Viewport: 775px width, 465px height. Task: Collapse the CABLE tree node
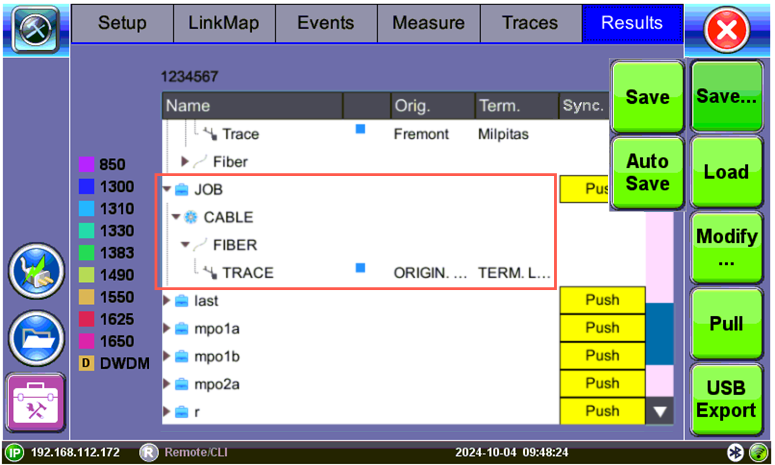[x=176, y=217]
